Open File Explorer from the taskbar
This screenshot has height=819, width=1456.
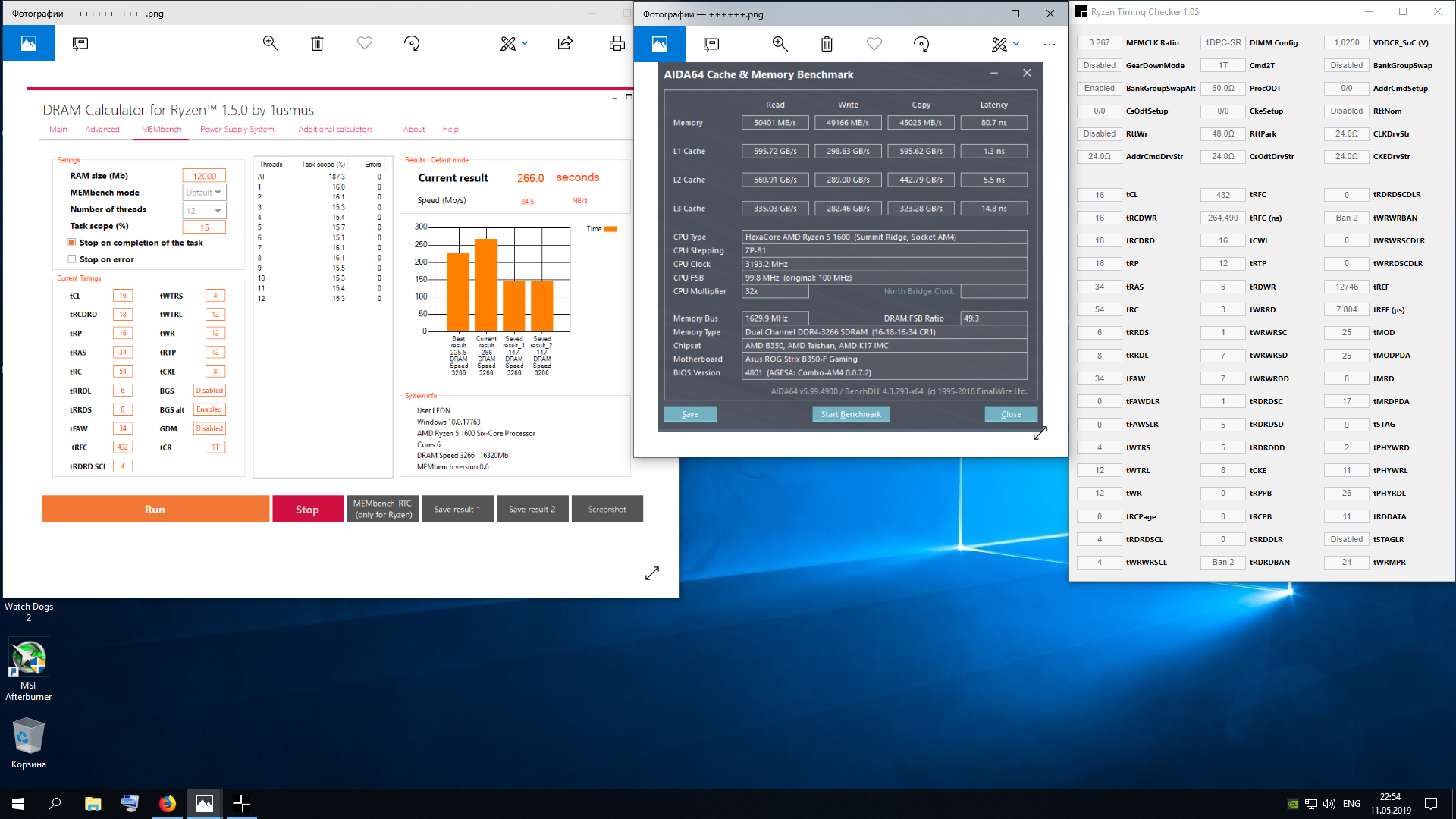pyautogui.click(x=93, y=803)
